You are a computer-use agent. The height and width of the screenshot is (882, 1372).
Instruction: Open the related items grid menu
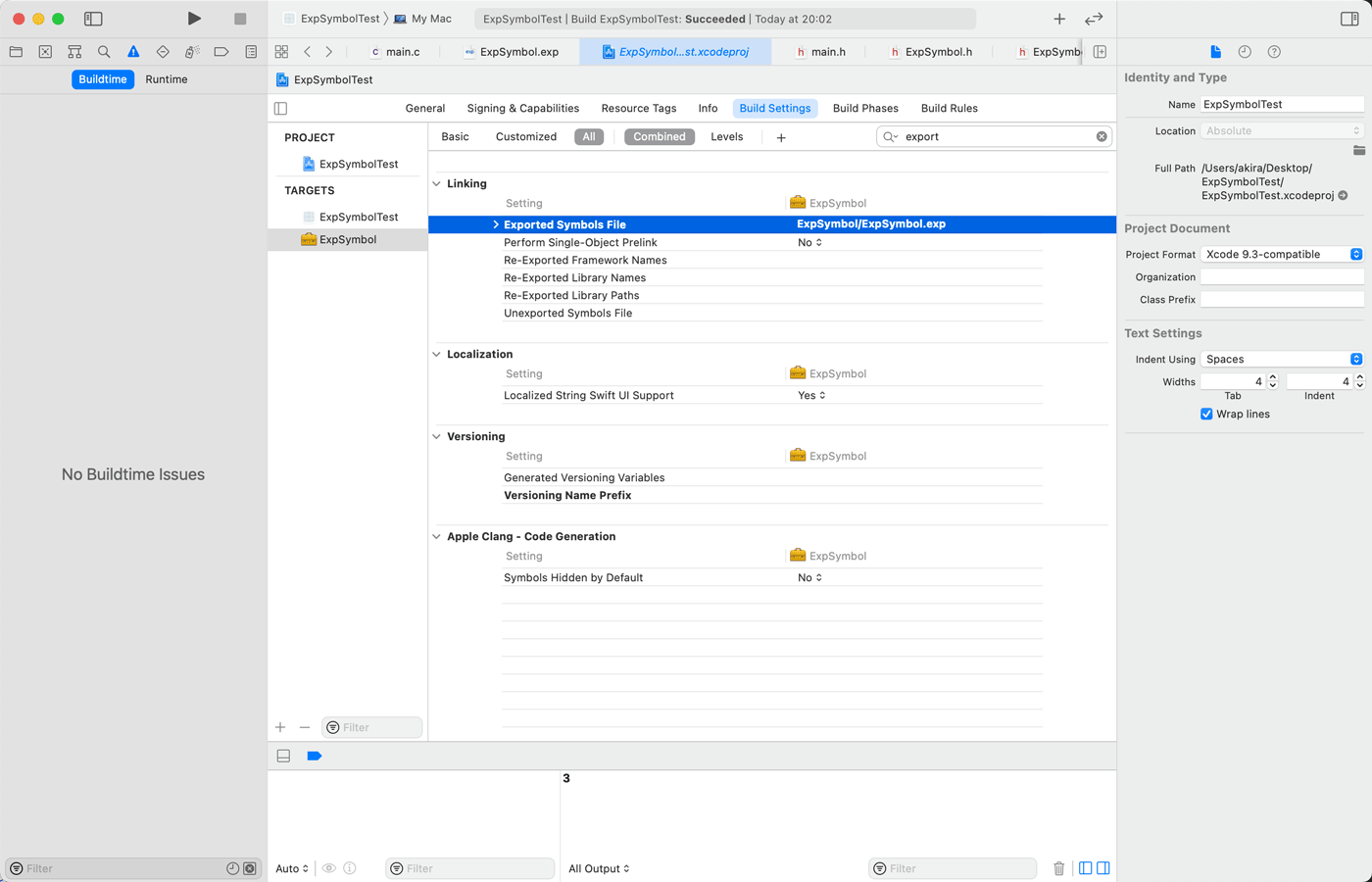(281, 52)
